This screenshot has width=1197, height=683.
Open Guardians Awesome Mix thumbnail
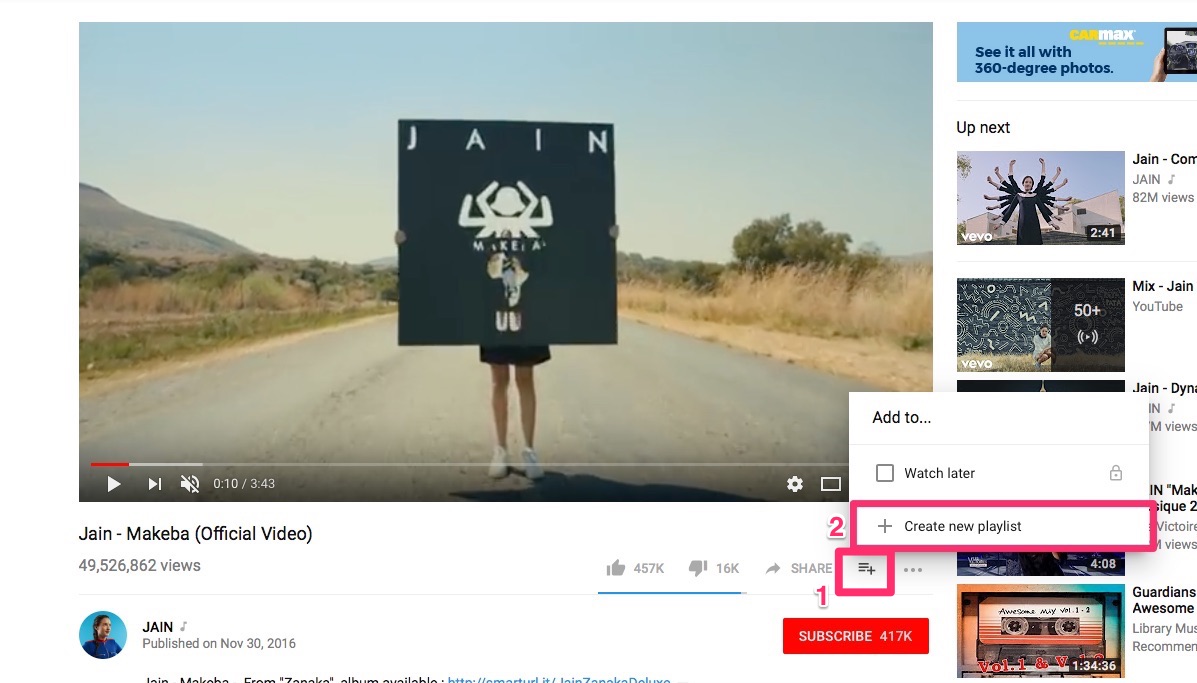1041,630
